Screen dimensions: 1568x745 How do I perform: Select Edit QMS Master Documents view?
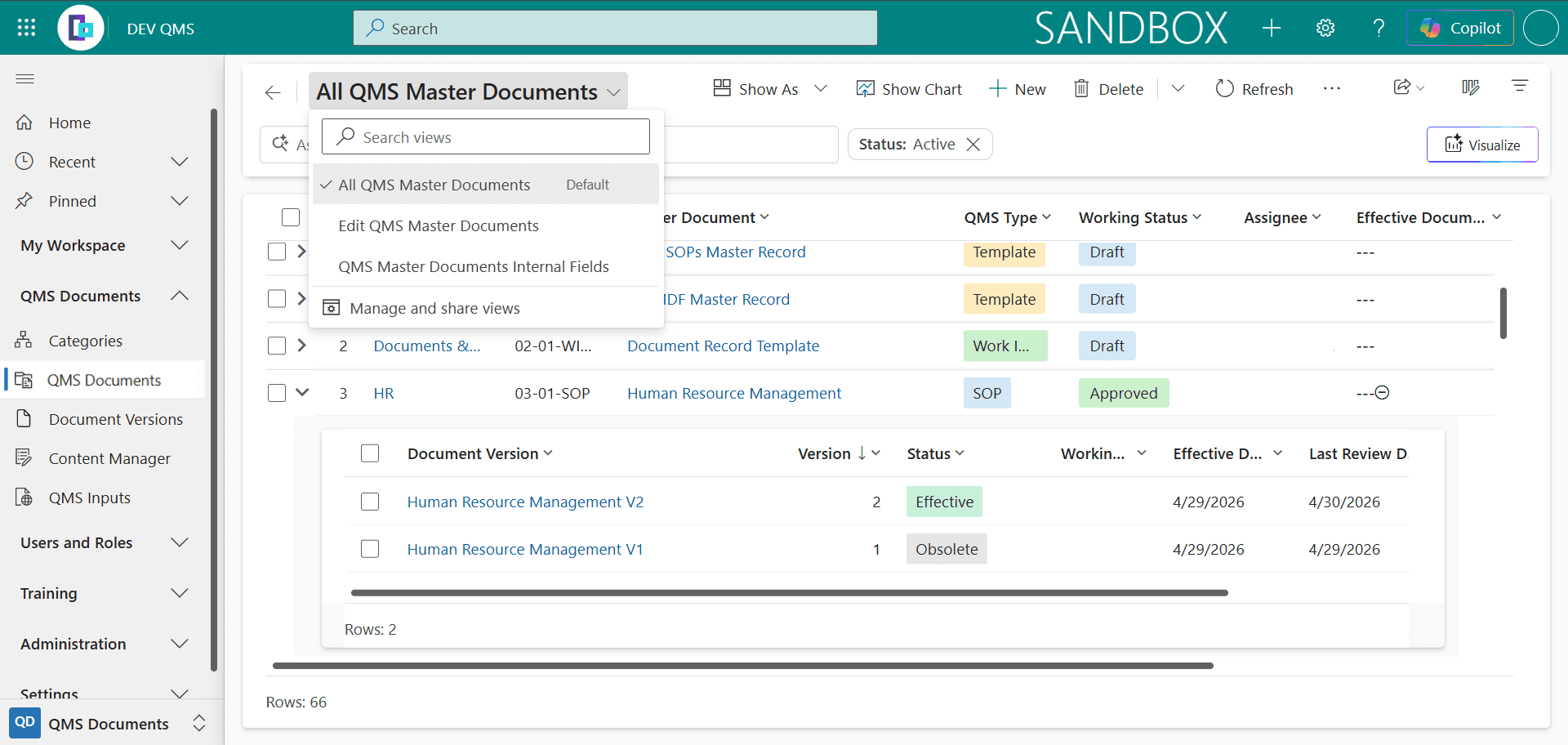click(x=486, y=225)
